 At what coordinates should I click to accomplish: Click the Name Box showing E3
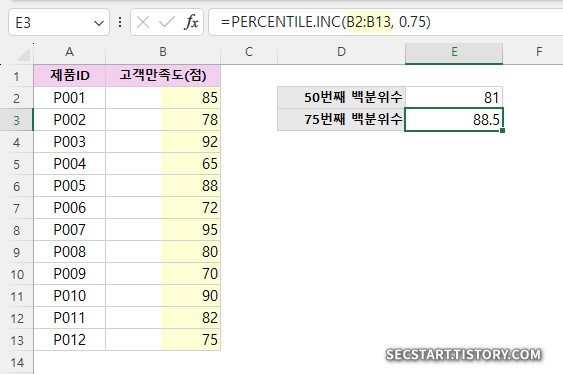(x=59, y=23)
